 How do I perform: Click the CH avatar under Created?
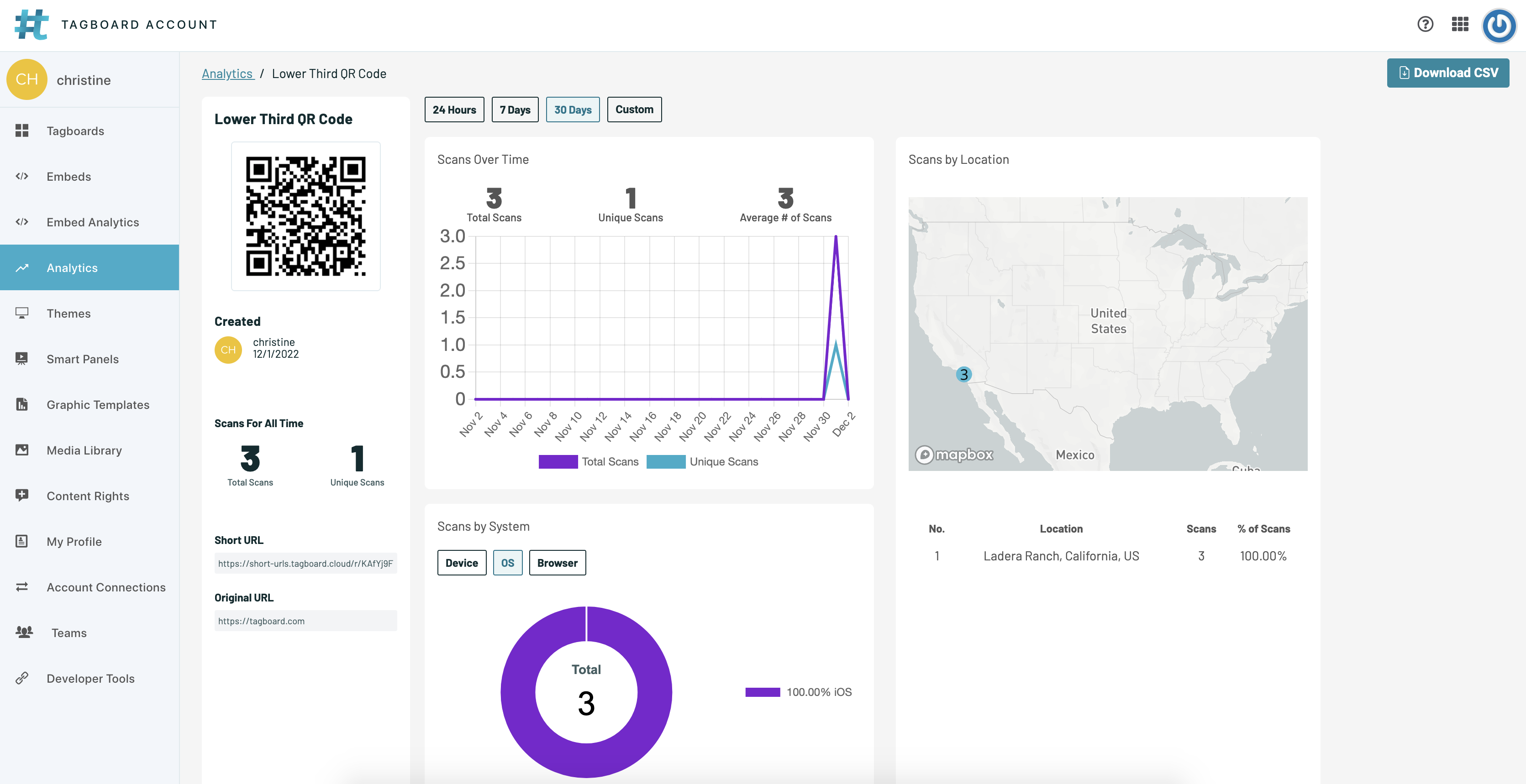(x=228, y=350)
